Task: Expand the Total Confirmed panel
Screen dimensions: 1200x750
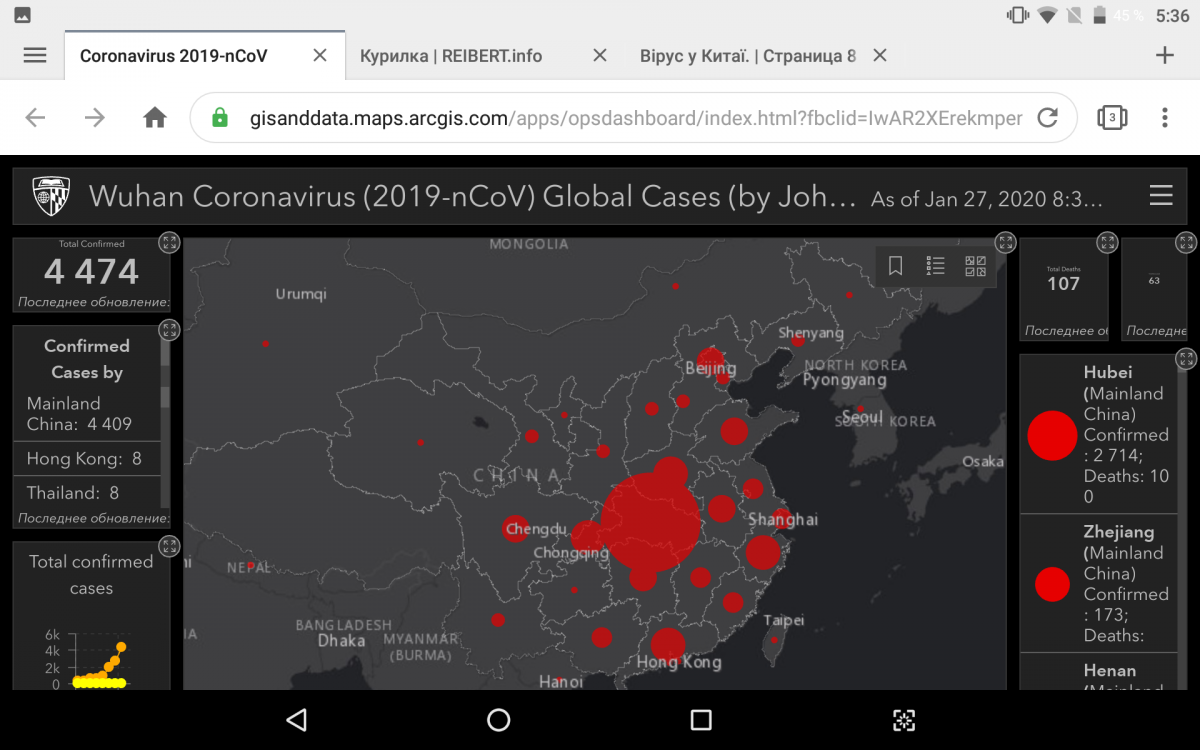Action: tap(169, 242)
